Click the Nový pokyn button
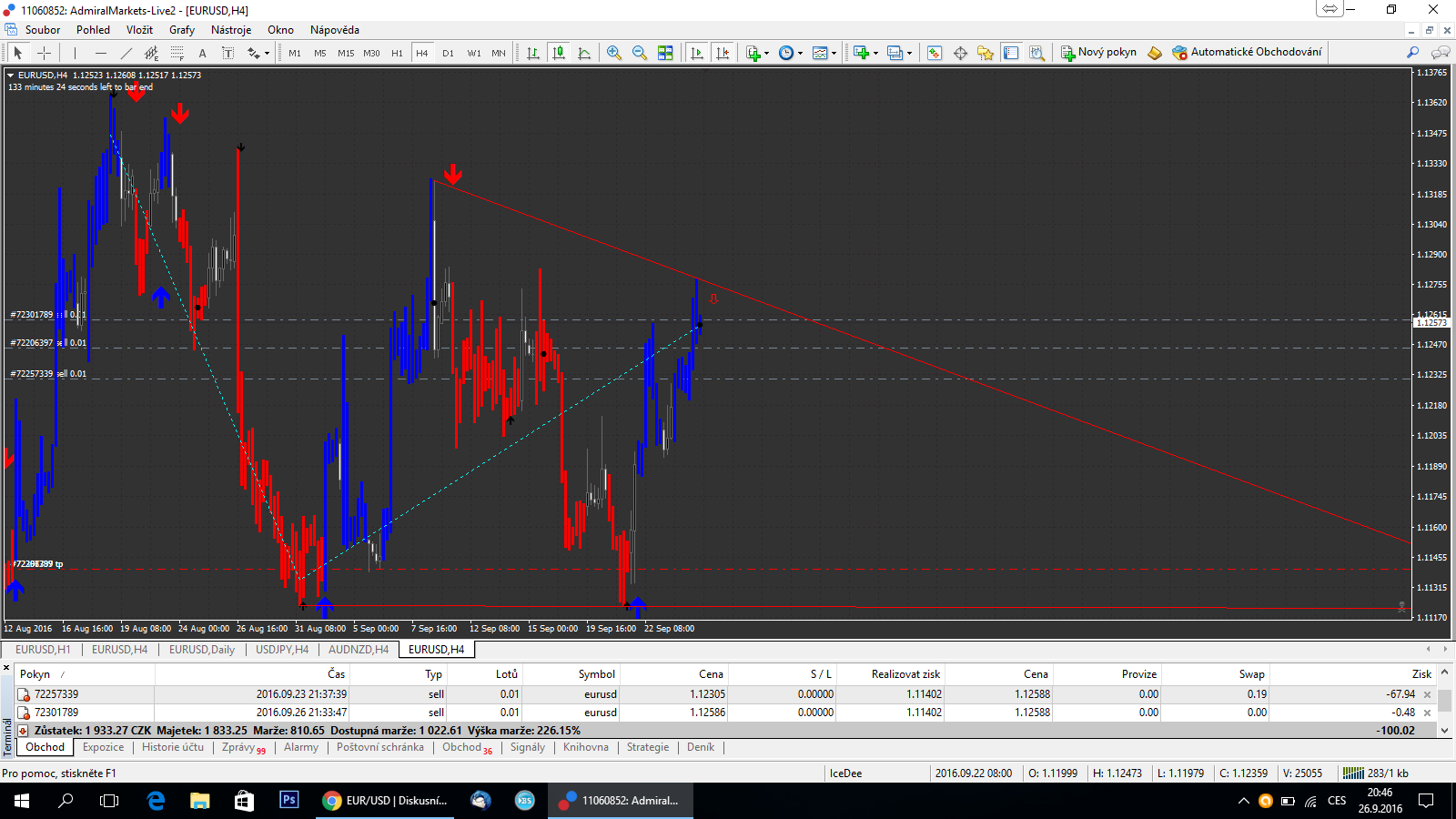Screen dimensions: 1456x819 pyautogui.click(x=1098, y=52)
